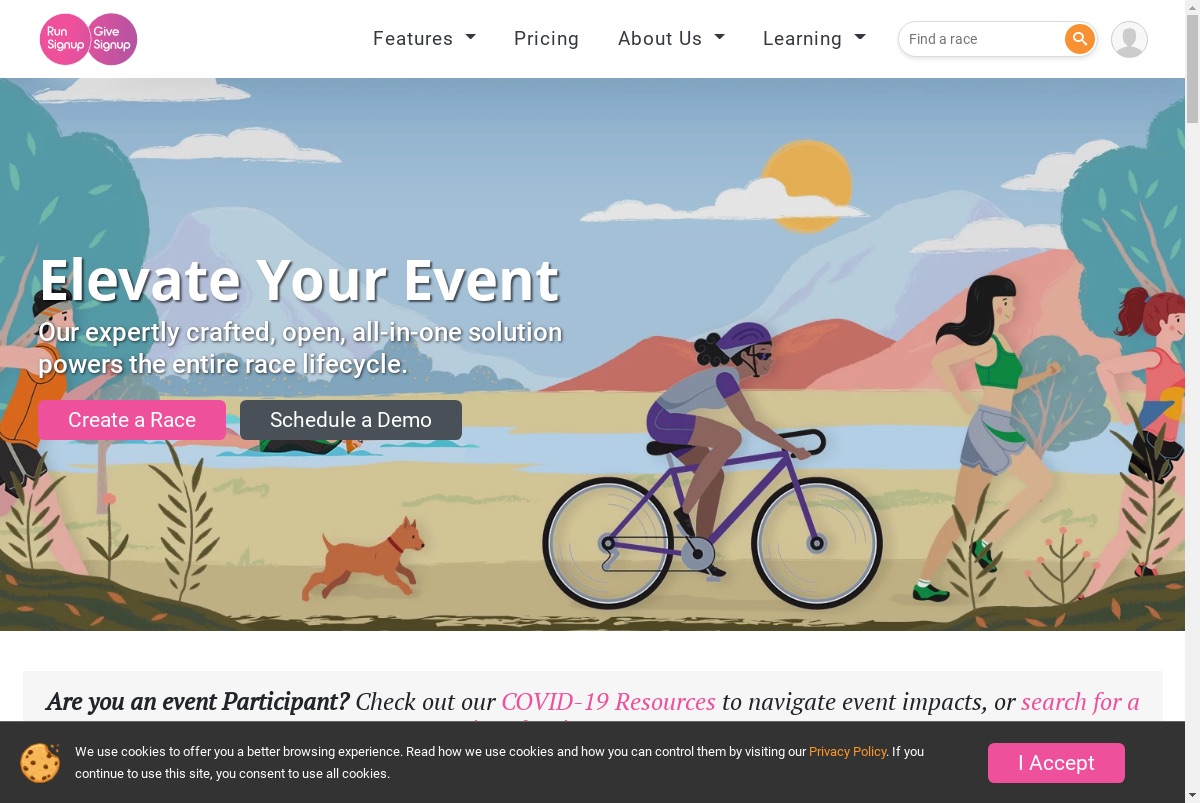This screenshot has width=1200, height=803.
Task: Open the Privacy Policy link
Action: pyautogui.click(x=848, y=751)
